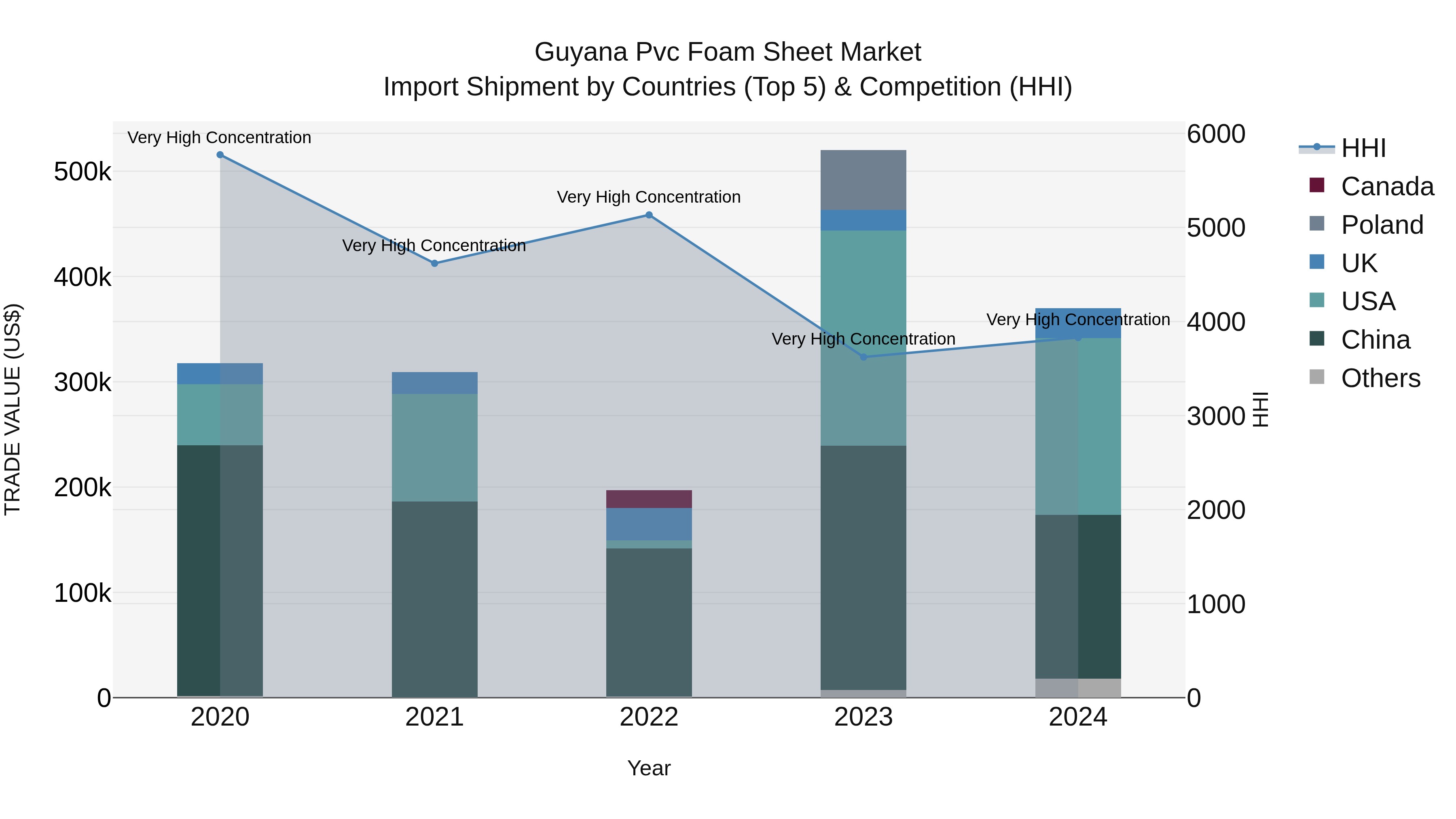Click the Import Shipment by Countries subtitle
Viewport: 1456px width, 819px height.
[728, 87]
